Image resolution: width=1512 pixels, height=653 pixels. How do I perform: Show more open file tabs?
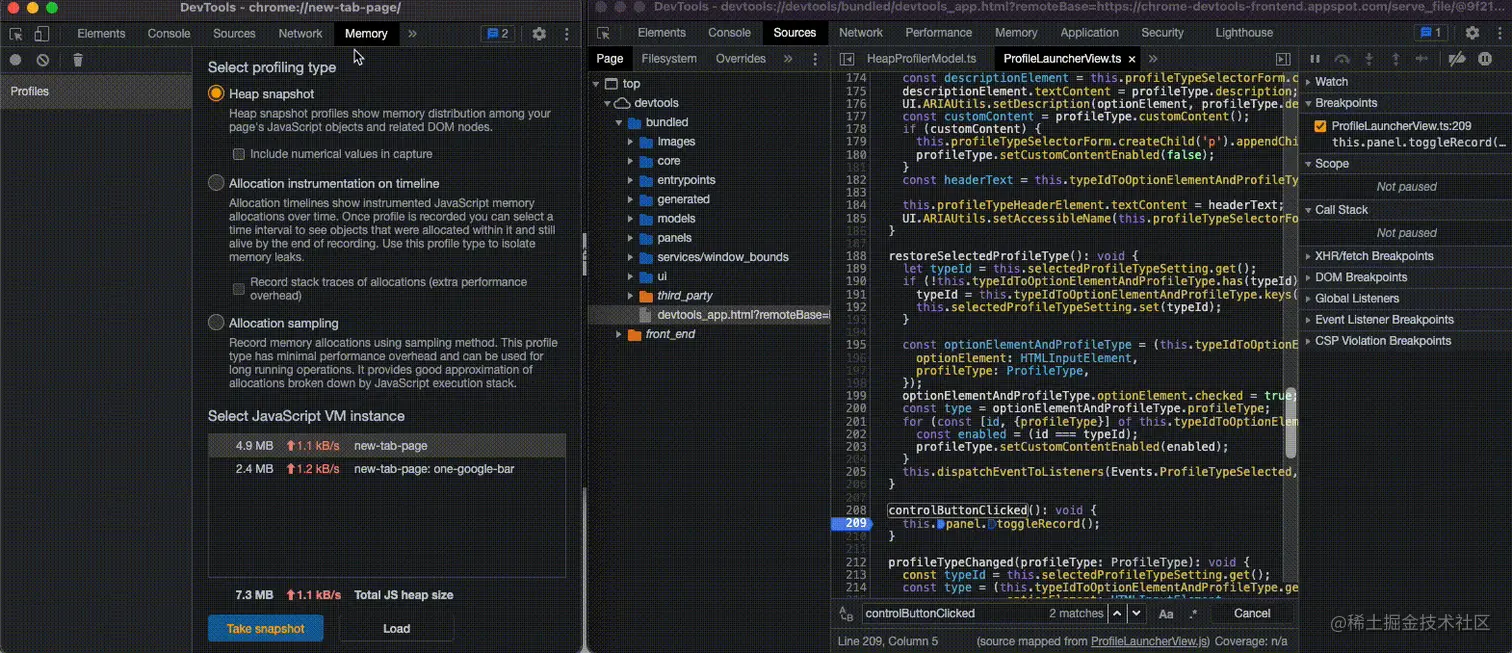(x=1153, y=59)
